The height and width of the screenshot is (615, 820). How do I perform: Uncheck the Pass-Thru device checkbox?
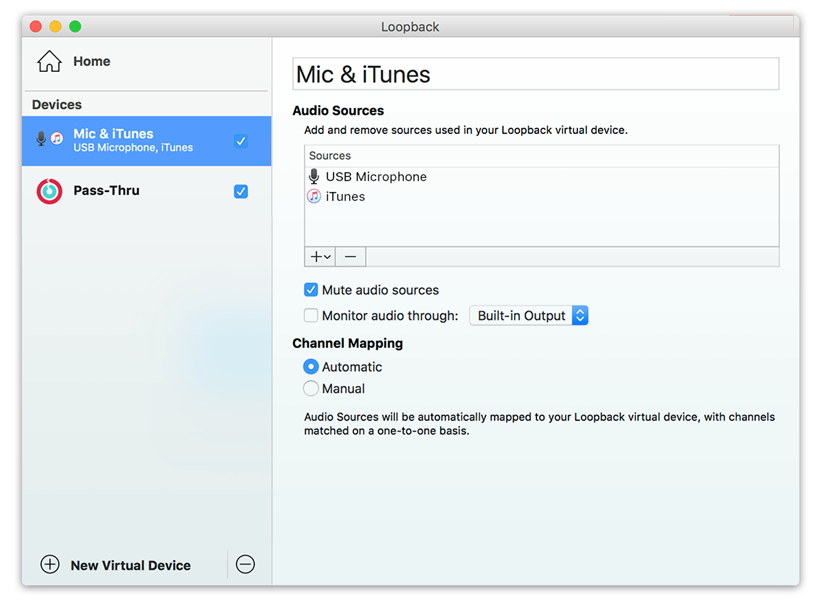[x=241, y=191]
